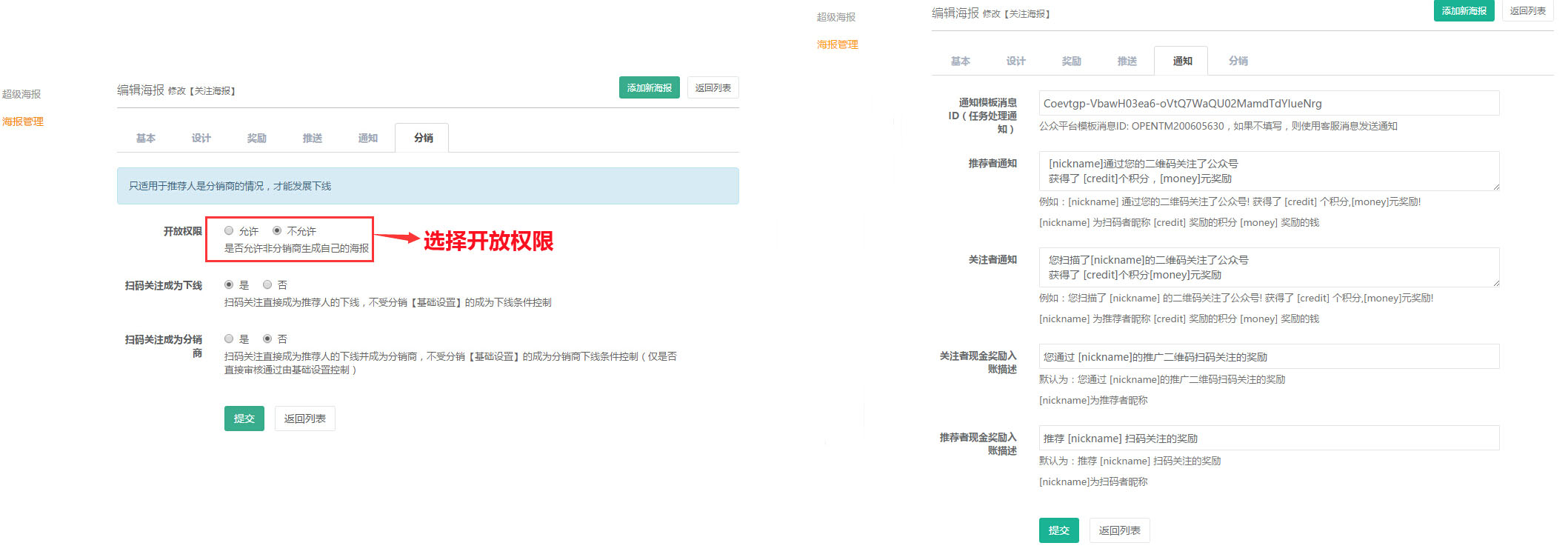The height and width of the screenshot is (560, 1568).
Task: Choose 否 for 扫码关注成为下线
Action: [x=267, y=285]
